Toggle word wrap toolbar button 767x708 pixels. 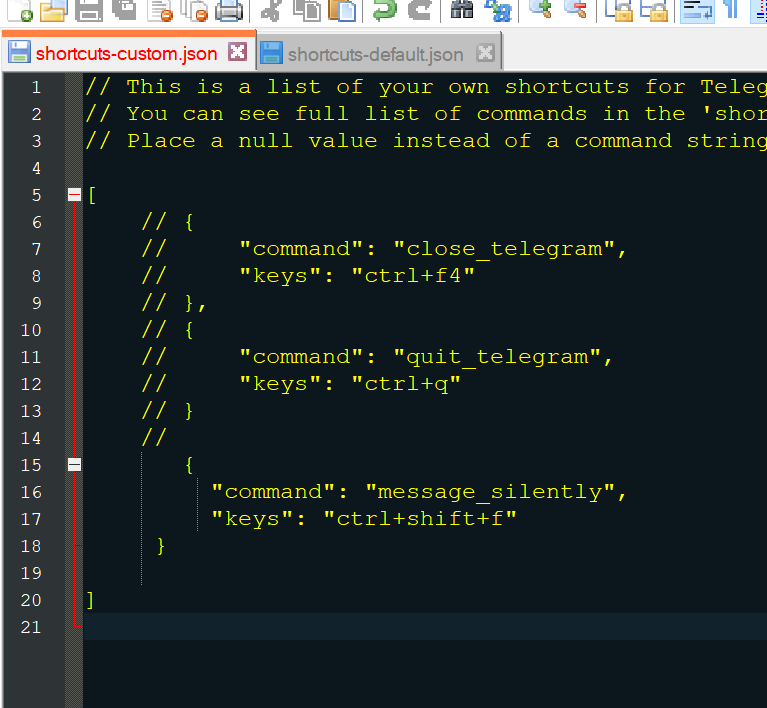click(x=697, y=10)
